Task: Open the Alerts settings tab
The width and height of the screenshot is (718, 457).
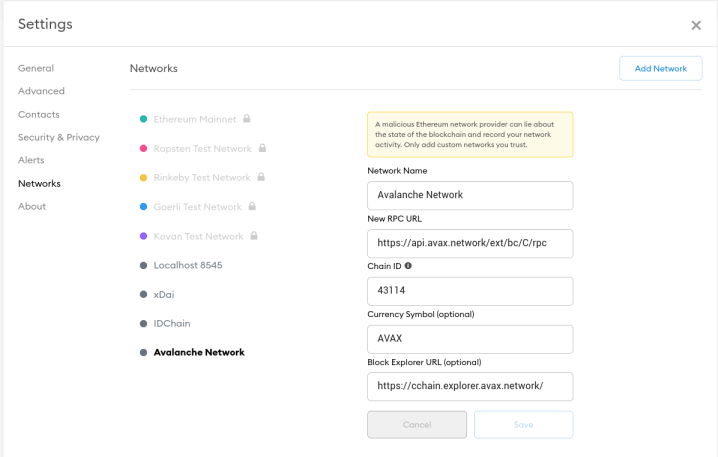Action: click(31, 160)
